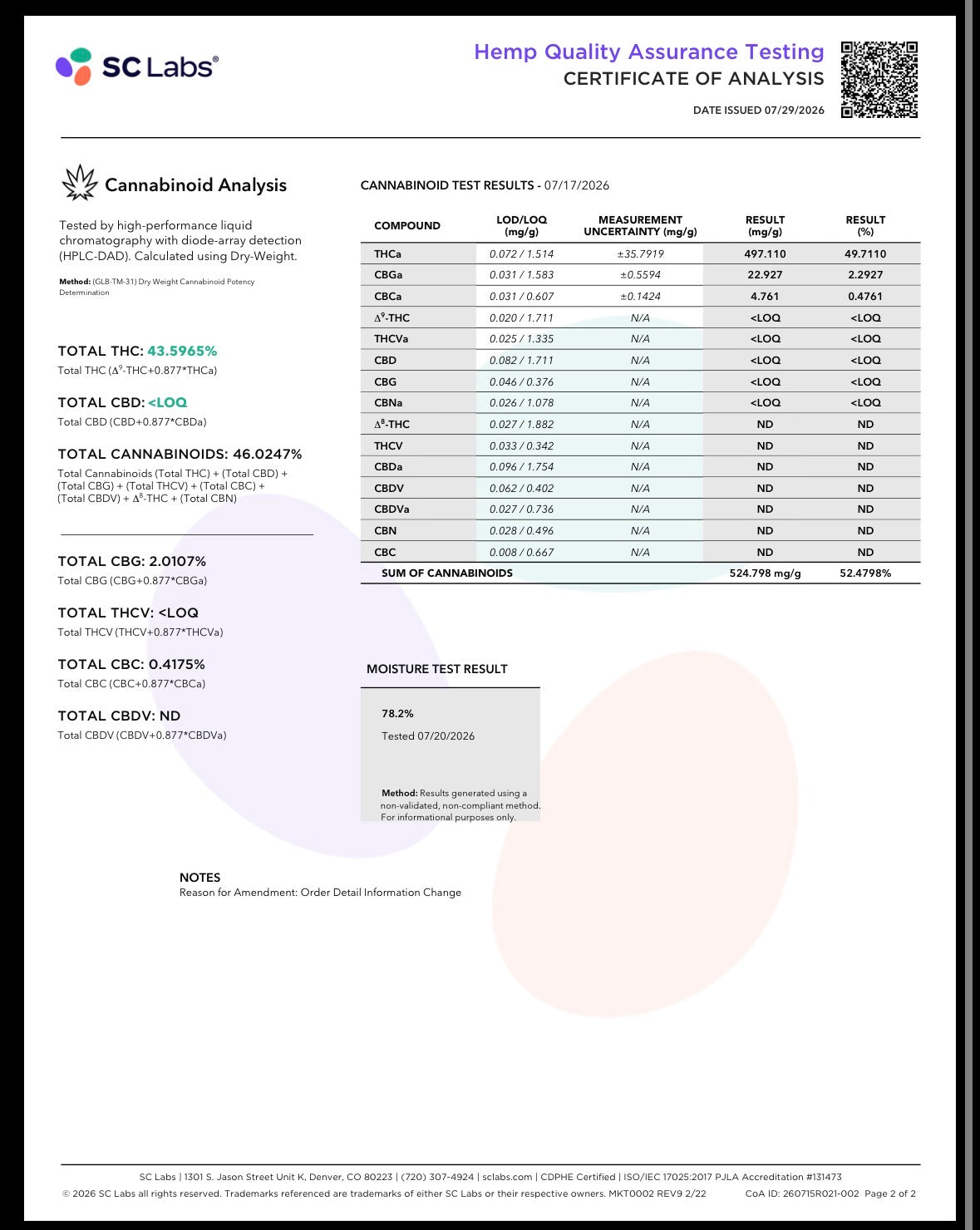This screenshot has height=1230, width=980.
Task: Click the Hemp Quality Assurance Testing title
Action: (x=649, y=52)
